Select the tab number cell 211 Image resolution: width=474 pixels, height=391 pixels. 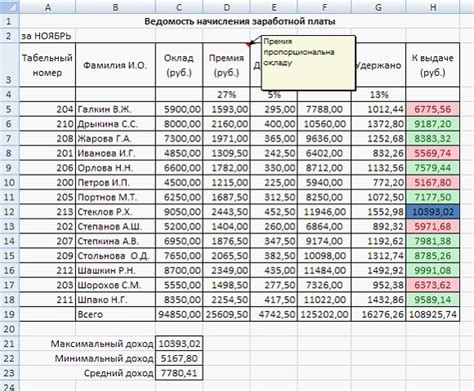47,300
